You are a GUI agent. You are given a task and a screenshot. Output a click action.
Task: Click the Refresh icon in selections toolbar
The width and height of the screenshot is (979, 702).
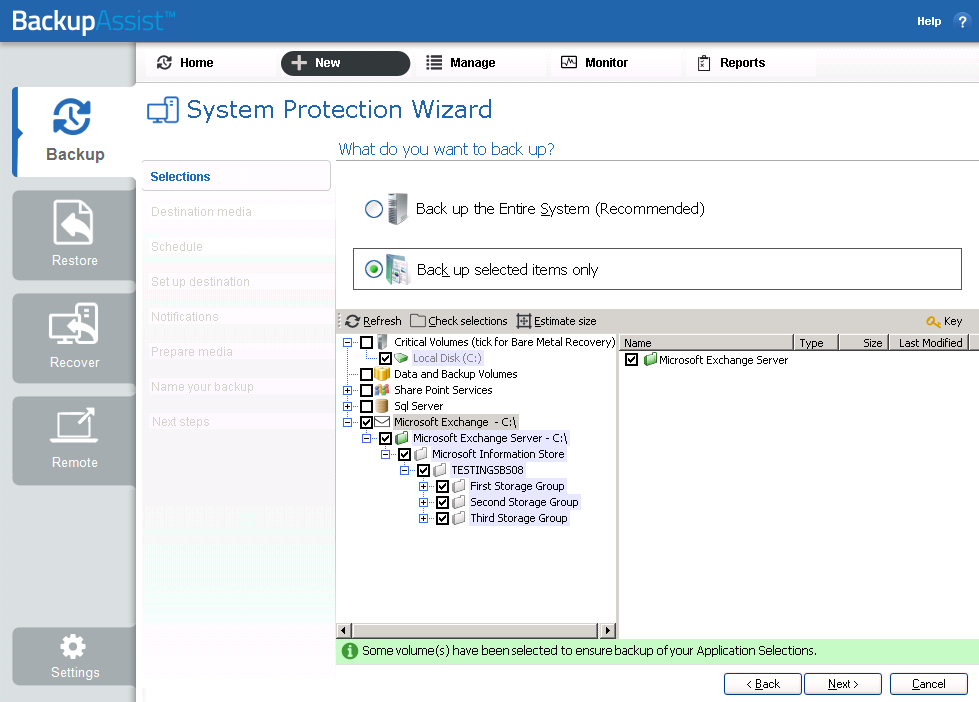(x=352, y=321)
